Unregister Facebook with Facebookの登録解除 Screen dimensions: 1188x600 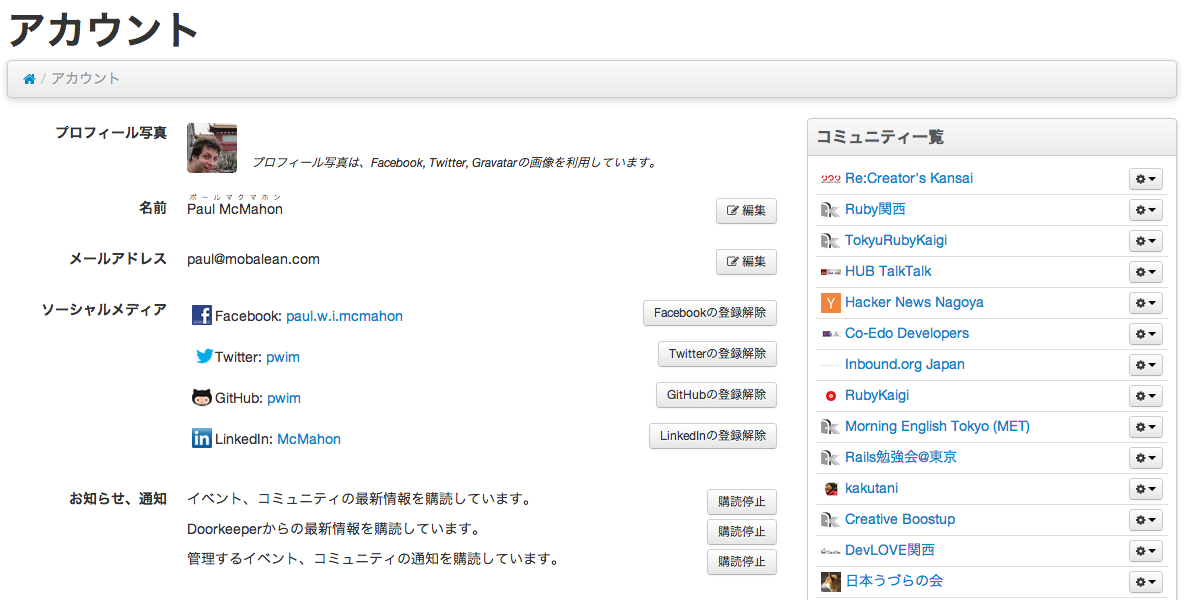point(710,313)
